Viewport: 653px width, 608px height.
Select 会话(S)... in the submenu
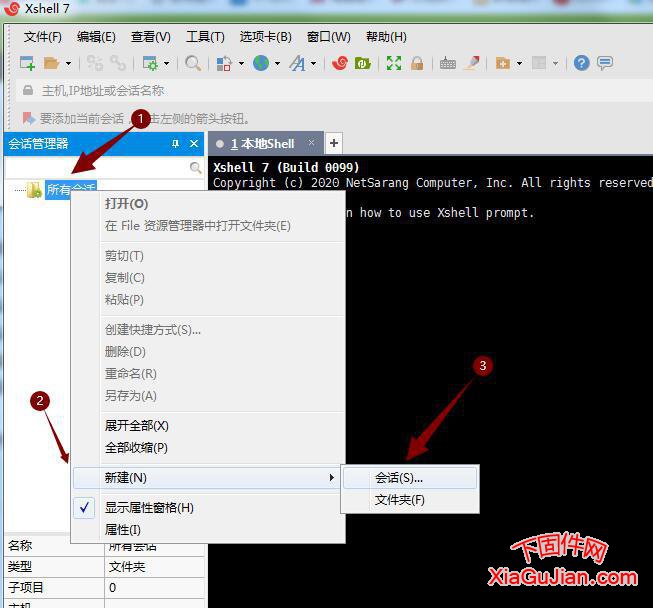click(410, 478)
